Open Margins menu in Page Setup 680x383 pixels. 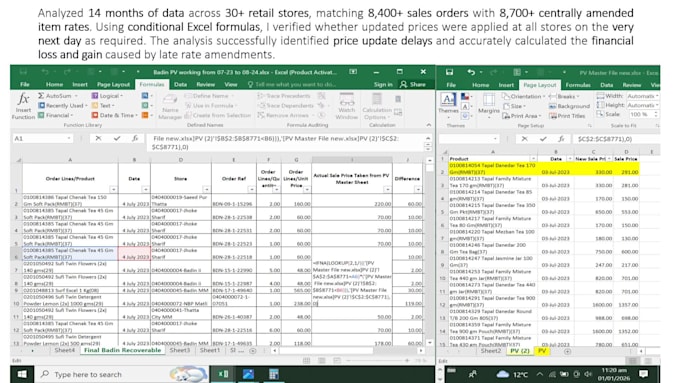tap(489, 105)
